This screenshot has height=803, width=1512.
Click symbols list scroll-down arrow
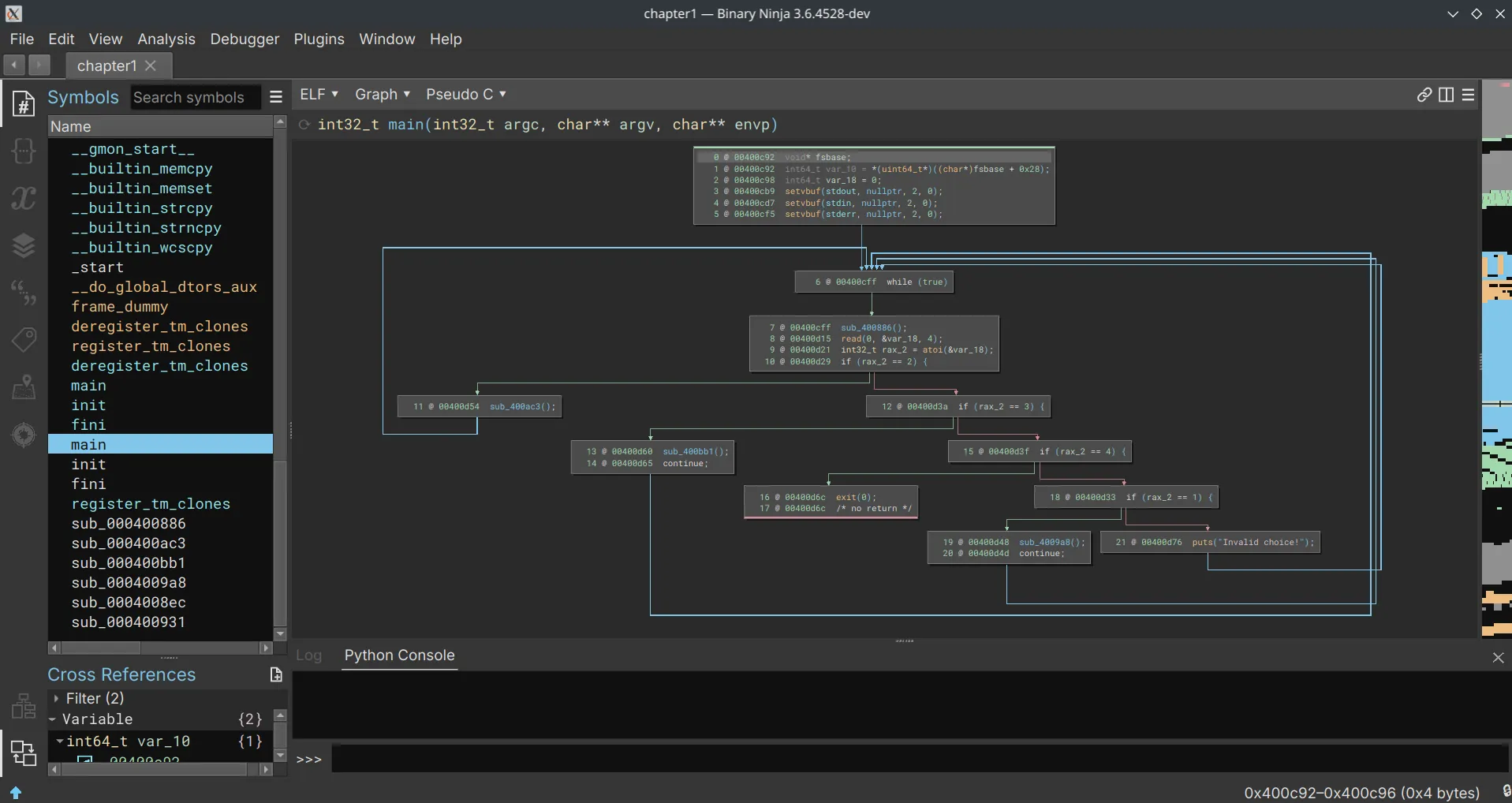point(280,633)
